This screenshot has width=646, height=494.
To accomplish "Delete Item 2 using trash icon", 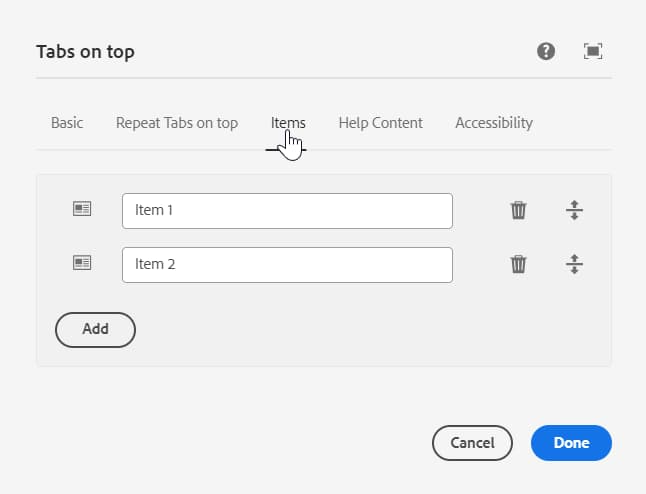I will pos(518,264).
